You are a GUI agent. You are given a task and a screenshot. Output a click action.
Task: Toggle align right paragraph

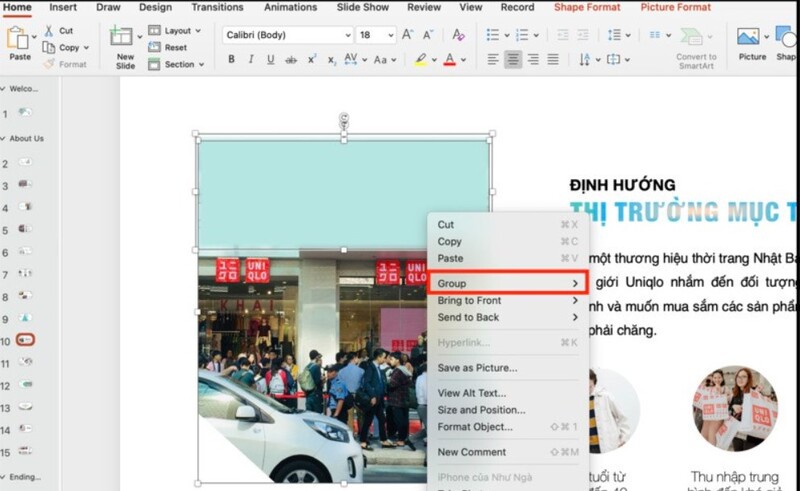[x=533, y=60]
